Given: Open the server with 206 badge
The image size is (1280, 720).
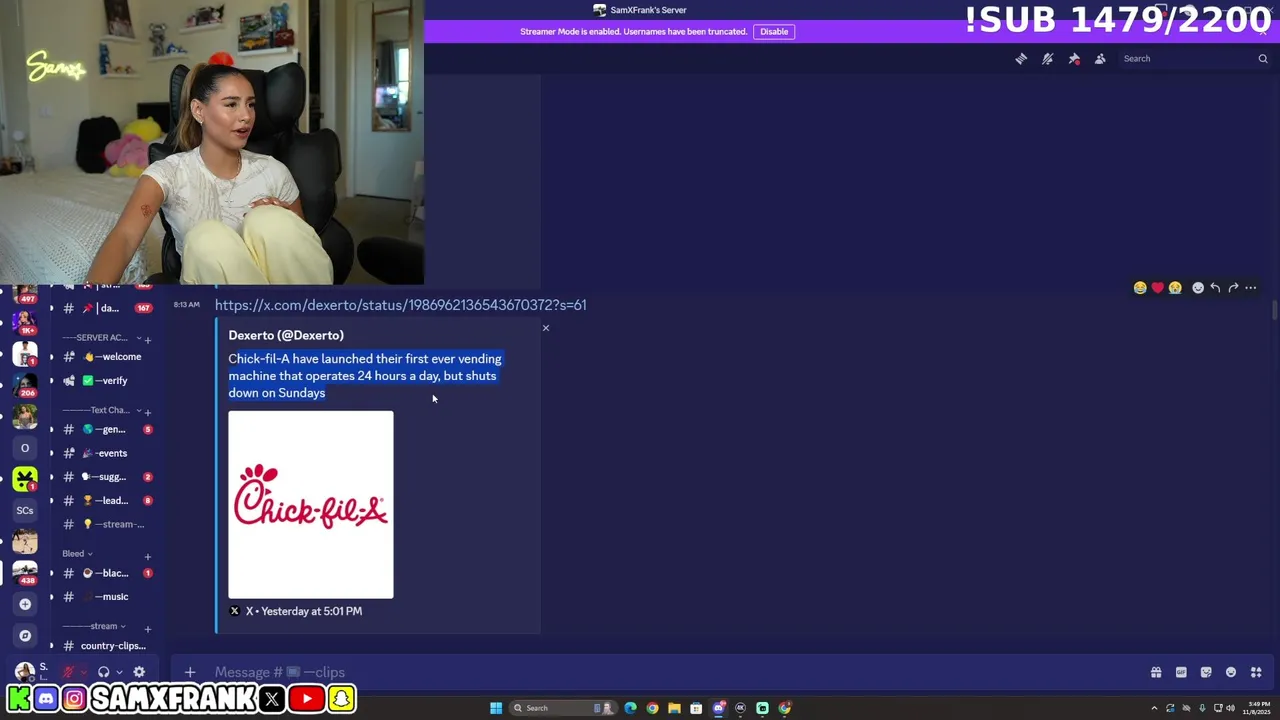Looking at the screenshot, I should [x=25, y=384].
